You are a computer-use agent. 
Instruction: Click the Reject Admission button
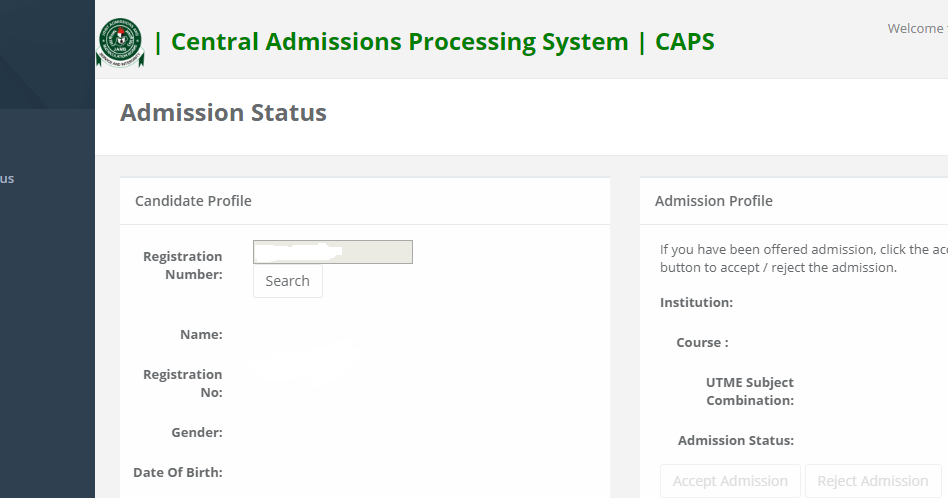[x=873, y=481]
